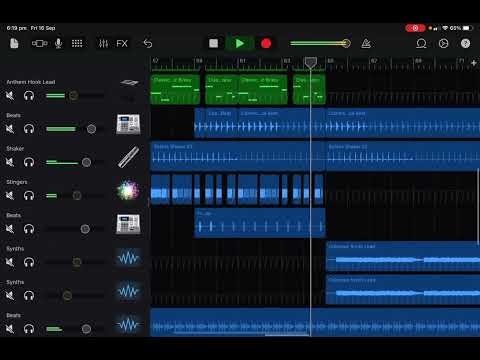
Task: Open the FX effects panel
Action: (x=122, y=43)
